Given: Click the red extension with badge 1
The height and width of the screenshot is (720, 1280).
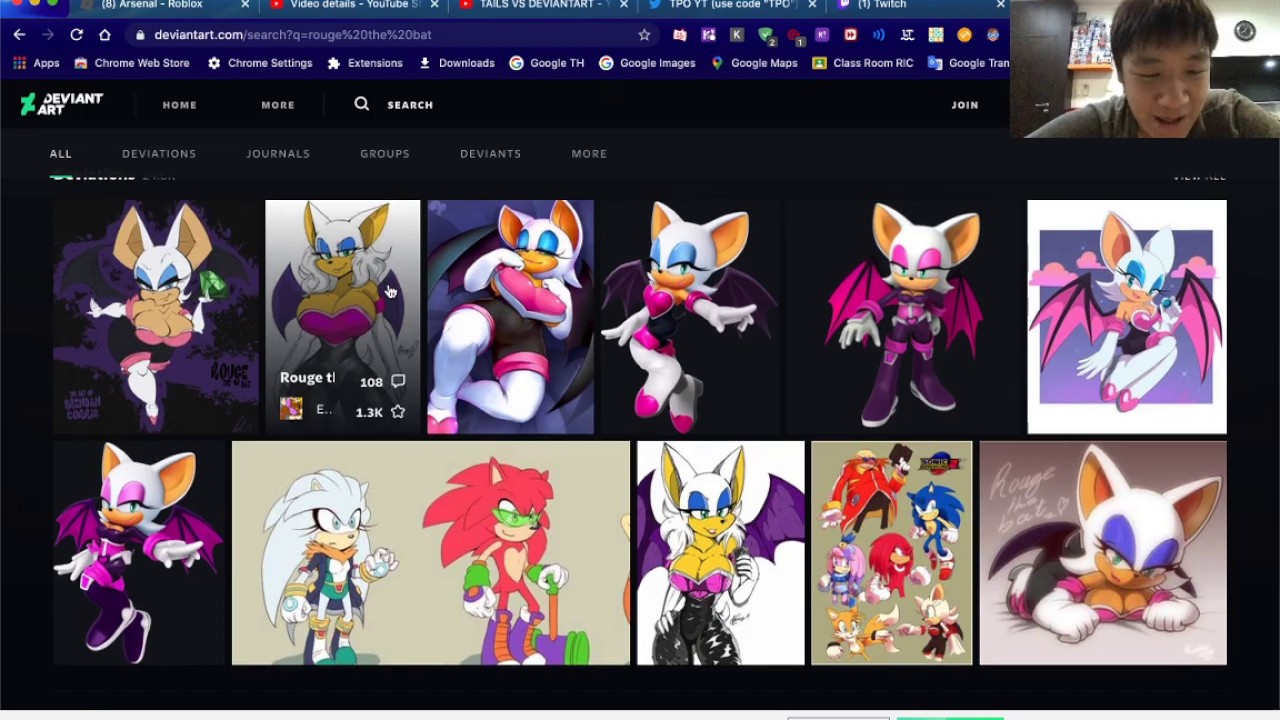Looking at the screenshot, I should click(795, 35).
